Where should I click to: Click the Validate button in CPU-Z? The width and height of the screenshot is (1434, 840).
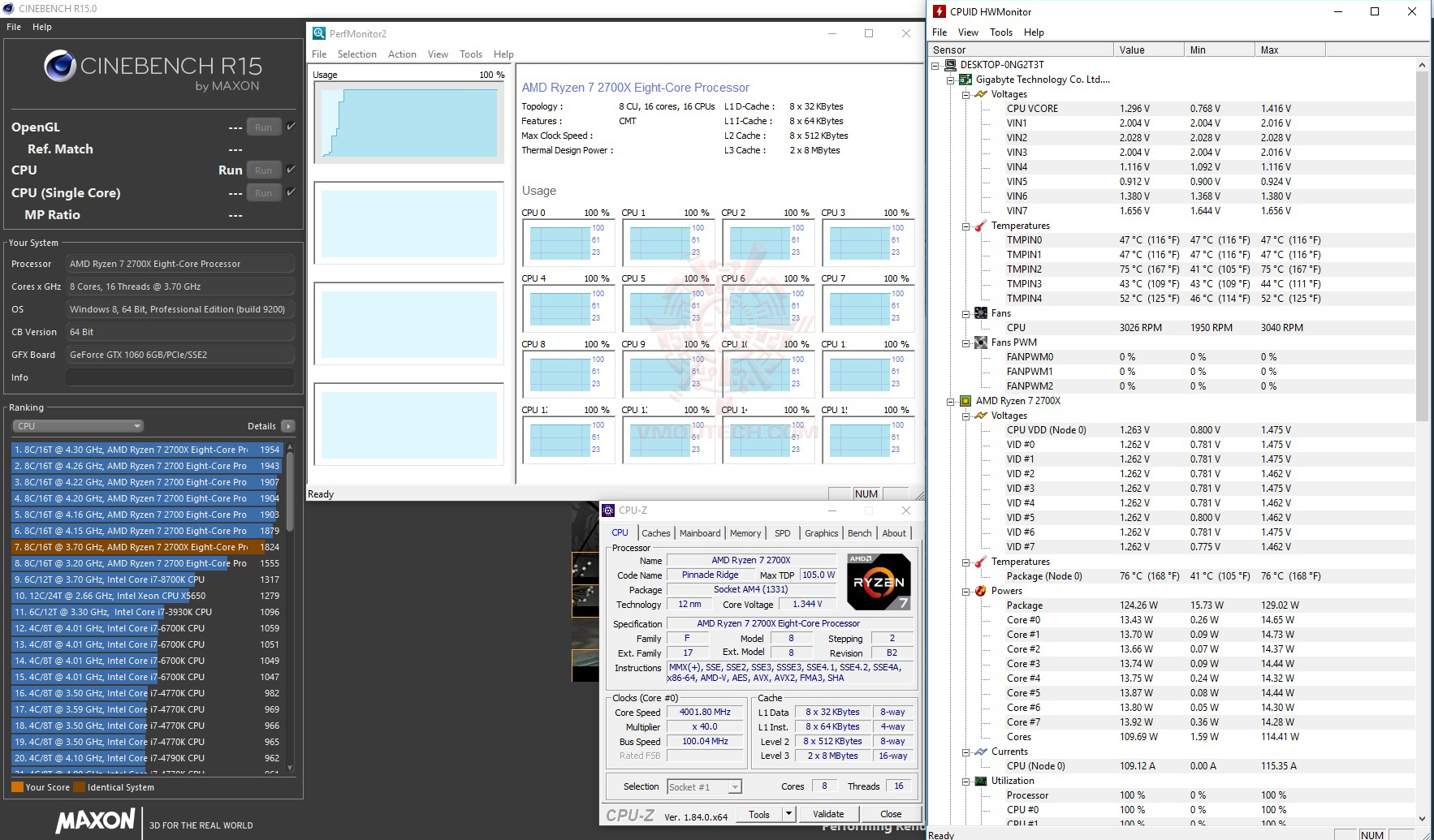click(x=828, y=814)
